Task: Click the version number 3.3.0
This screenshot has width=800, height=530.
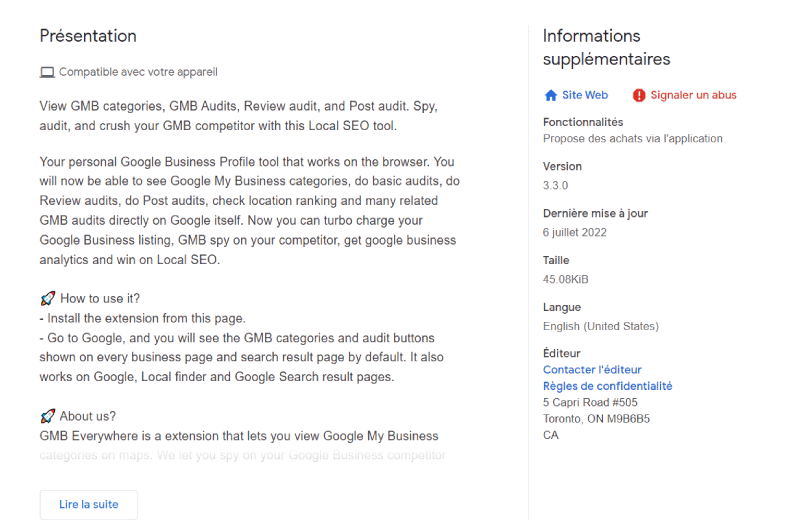Action: [x=555, y=185]
